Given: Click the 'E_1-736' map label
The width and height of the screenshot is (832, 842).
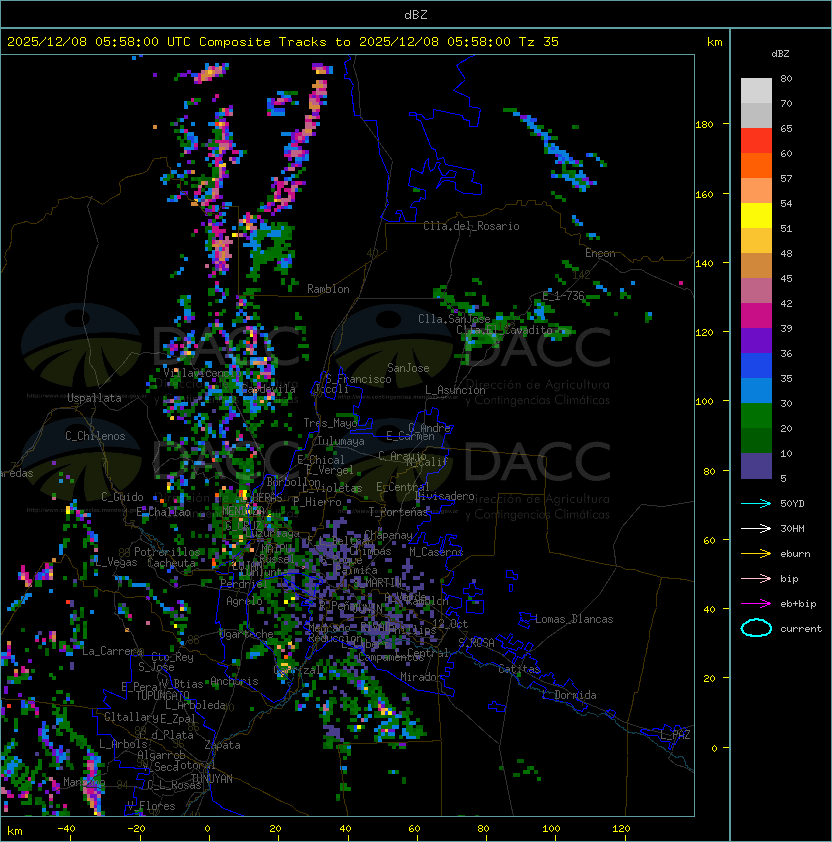Looking at the screenshot, I should pos(563,296).
